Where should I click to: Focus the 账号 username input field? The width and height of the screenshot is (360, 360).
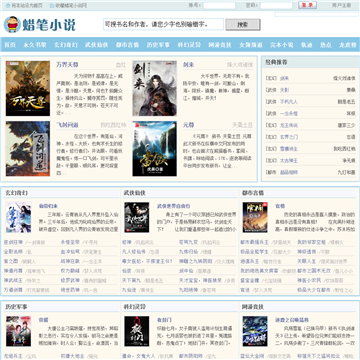[219, 5]
